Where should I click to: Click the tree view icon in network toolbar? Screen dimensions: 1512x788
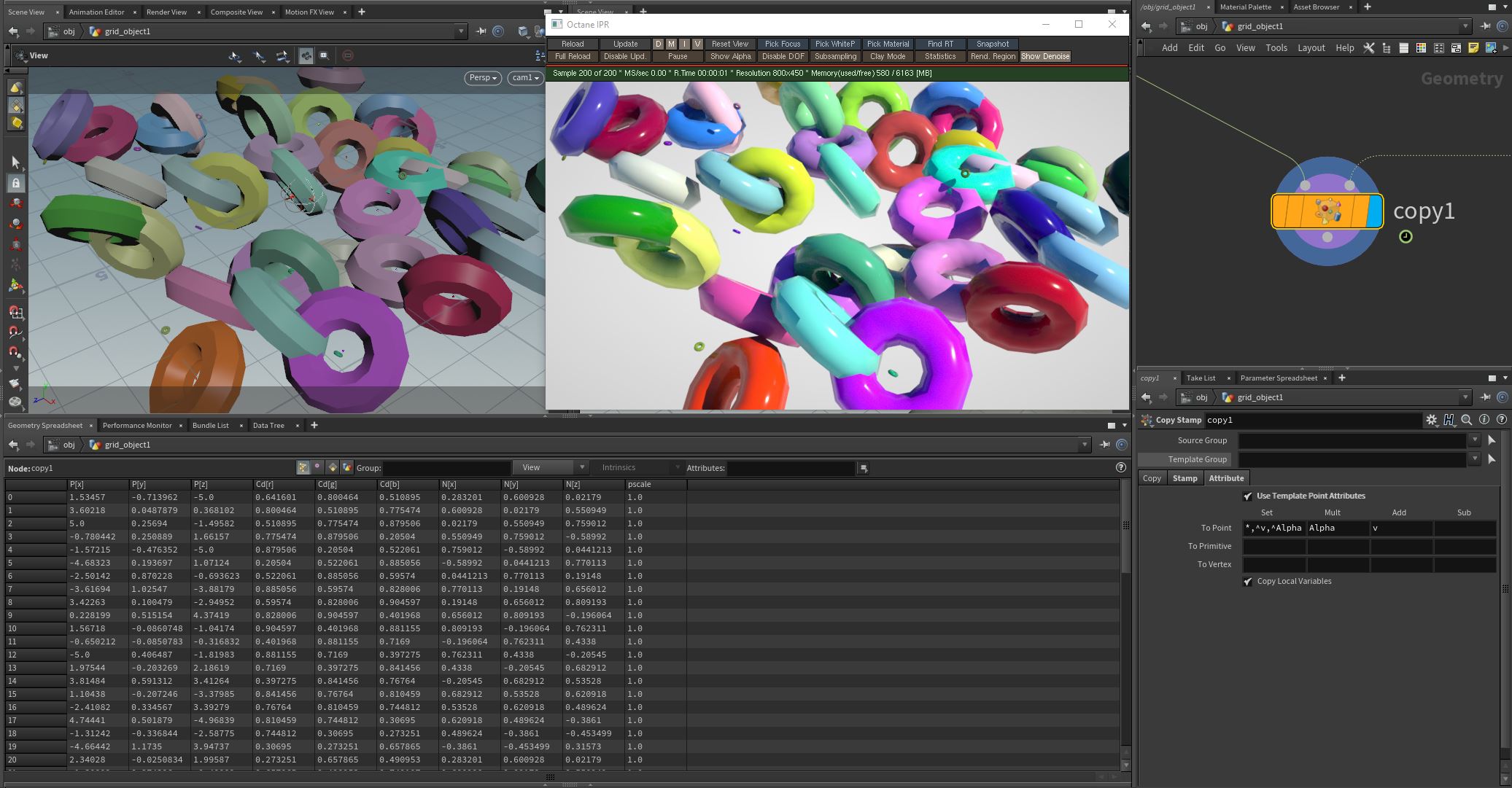[1386, 48]
